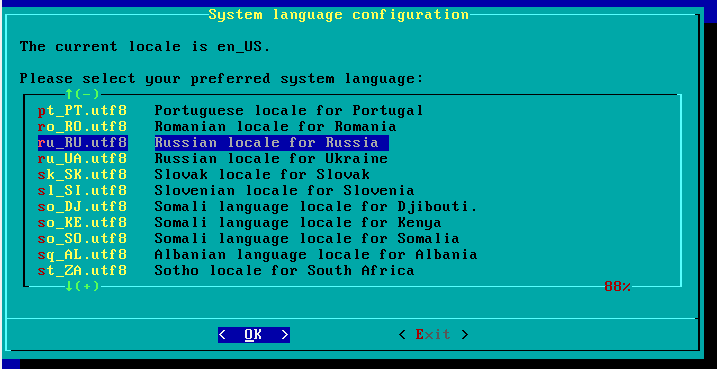Choose Somali language locale for Kenya
The width and height of the screenshot is (717, 369).
click(x=298, y=223)
